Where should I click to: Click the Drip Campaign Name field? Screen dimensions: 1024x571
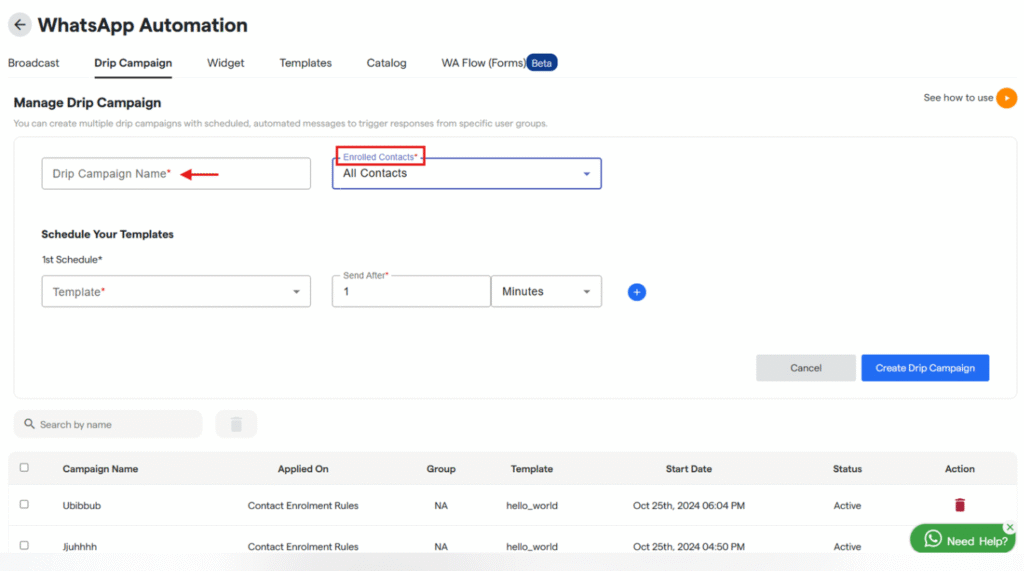[x=176, y=174]
